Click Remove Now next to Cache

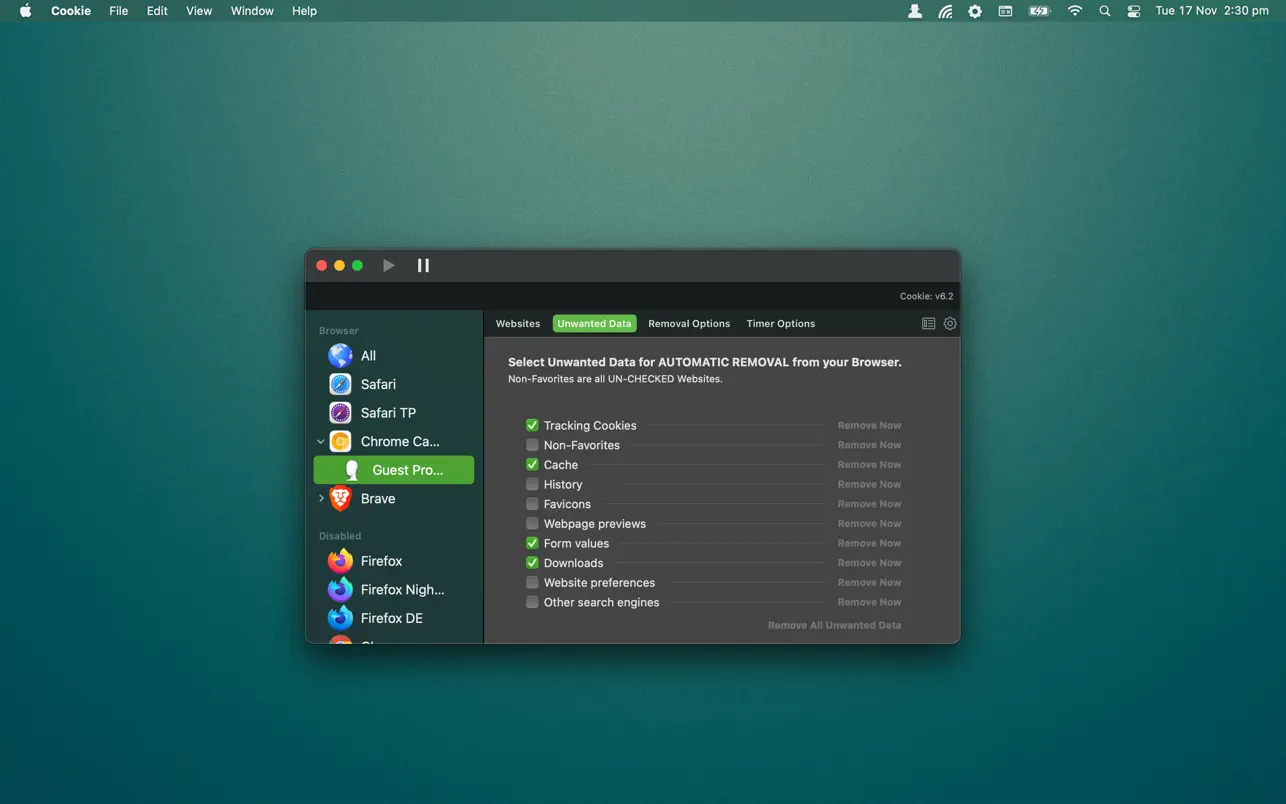pyautogui.click(x=869, y=465)
